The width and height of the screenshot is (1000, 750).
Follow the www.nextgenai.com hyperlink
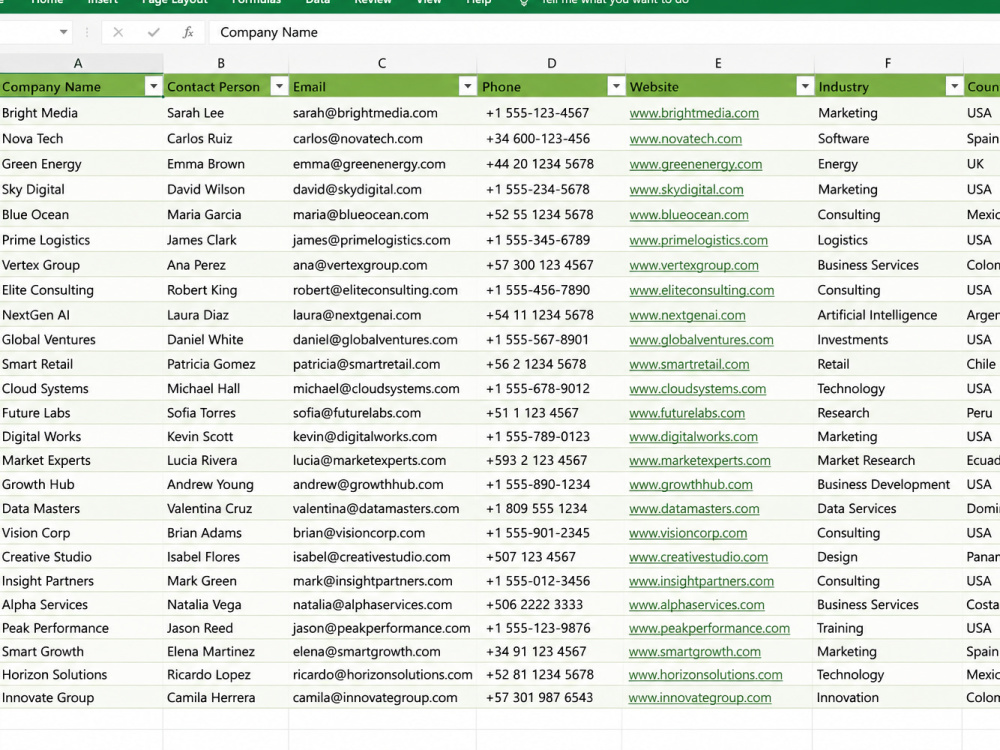tap(688, 315)
